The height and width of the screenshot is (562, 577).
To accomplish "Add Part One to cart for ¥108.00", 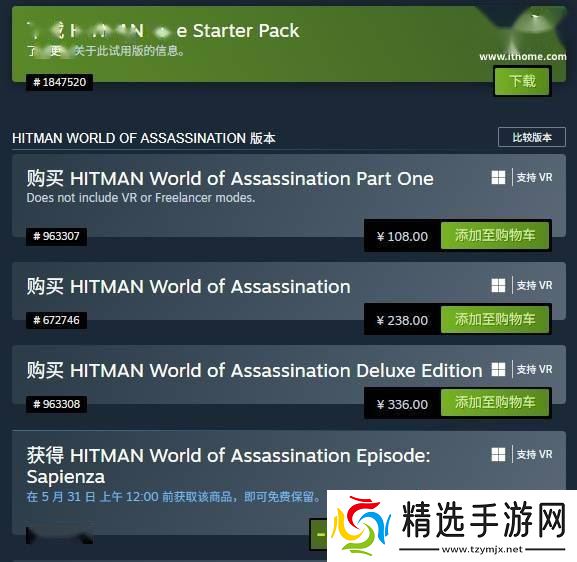I will tap(495, 235).
